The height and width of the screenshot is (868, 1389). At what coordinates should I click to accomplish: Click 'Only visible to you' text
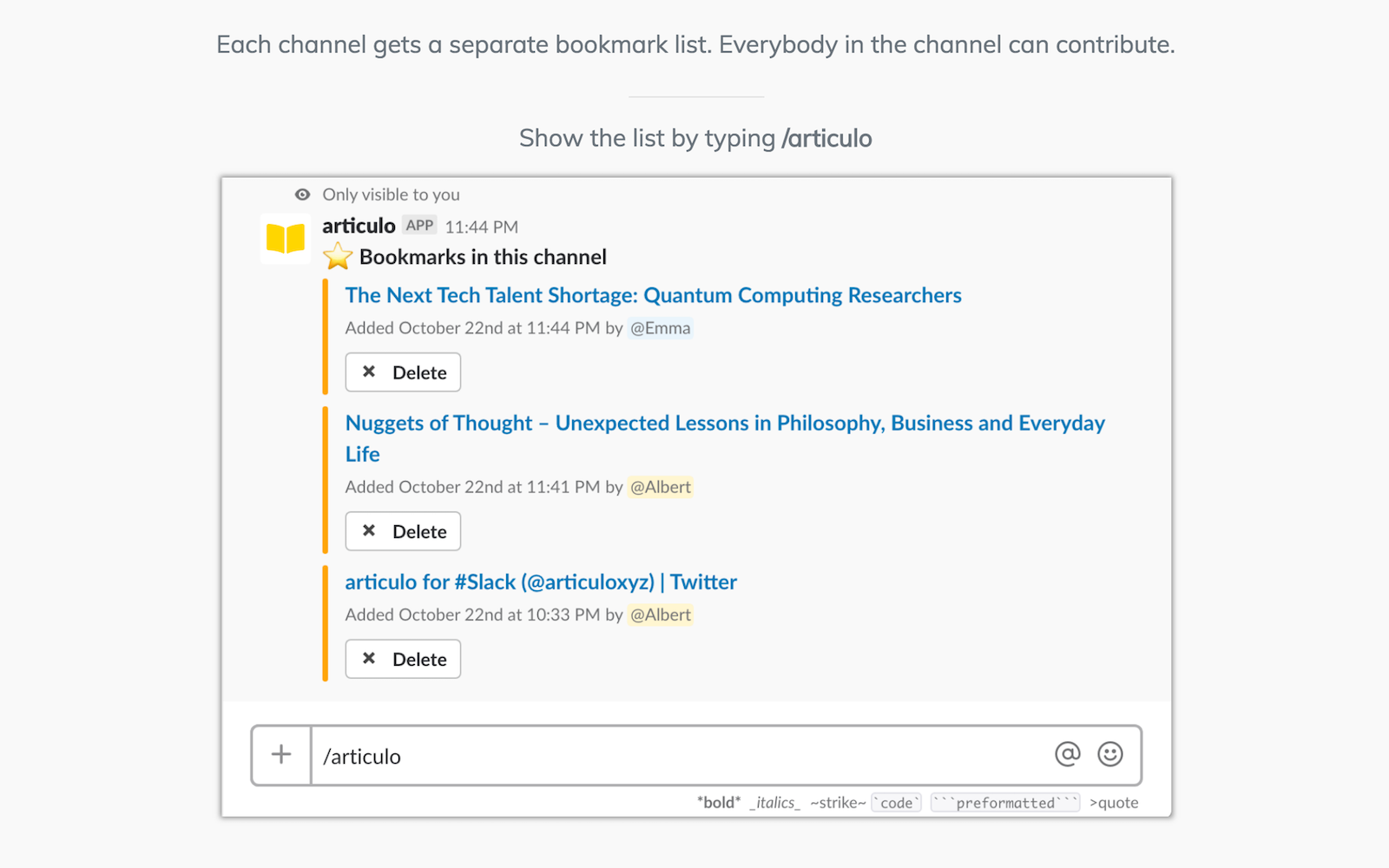tap(392, 194)
